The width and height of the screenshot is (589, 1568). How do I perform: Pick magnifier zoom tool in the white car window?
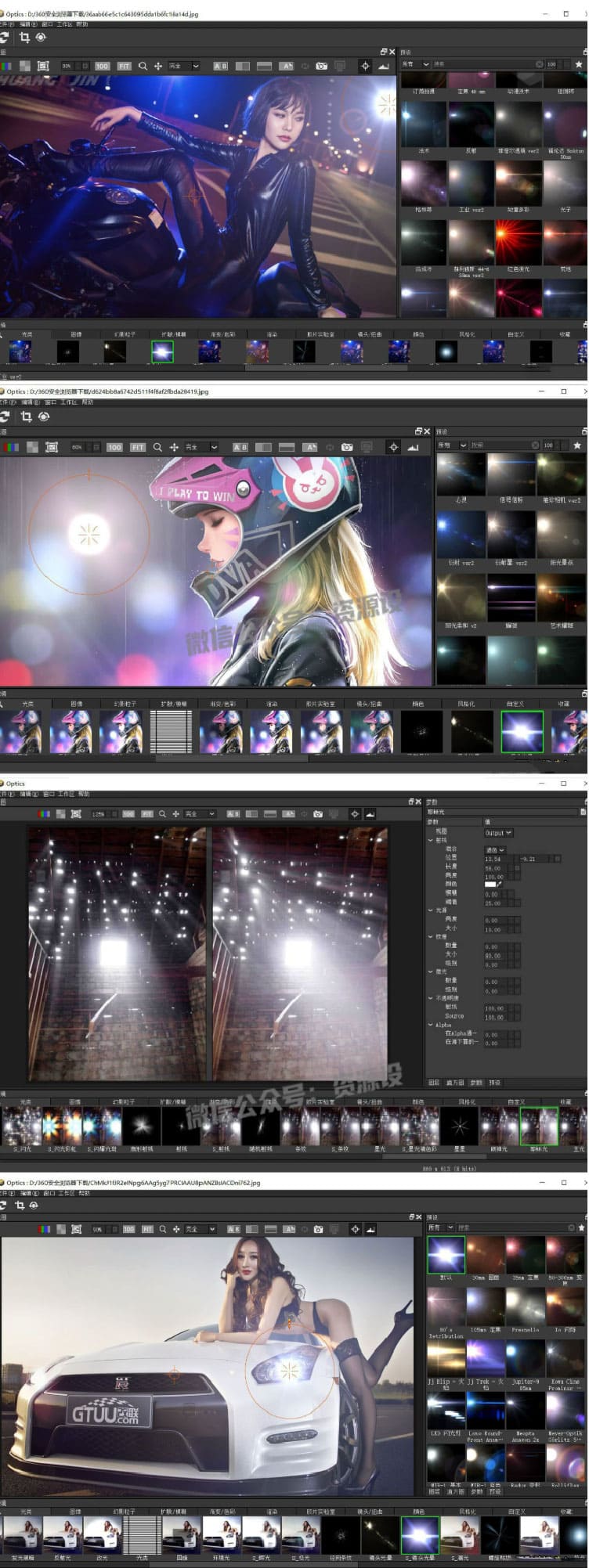tap(163, 1229)
